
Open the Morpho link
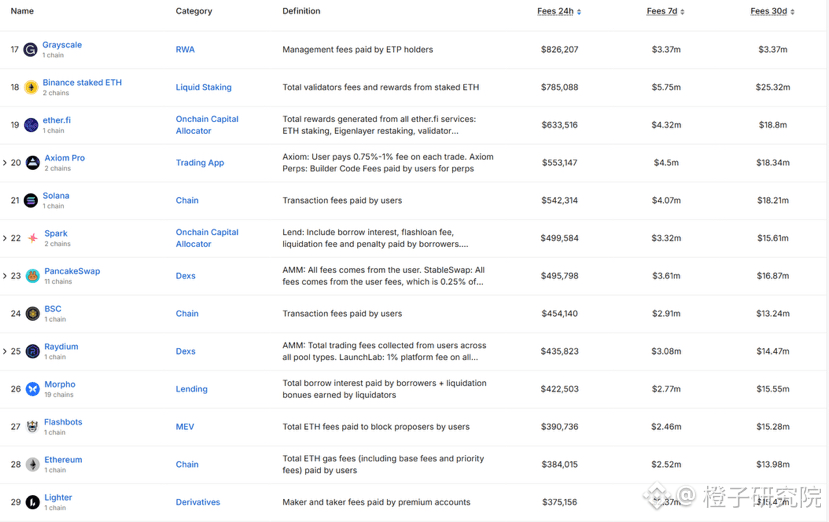point(60,384)
